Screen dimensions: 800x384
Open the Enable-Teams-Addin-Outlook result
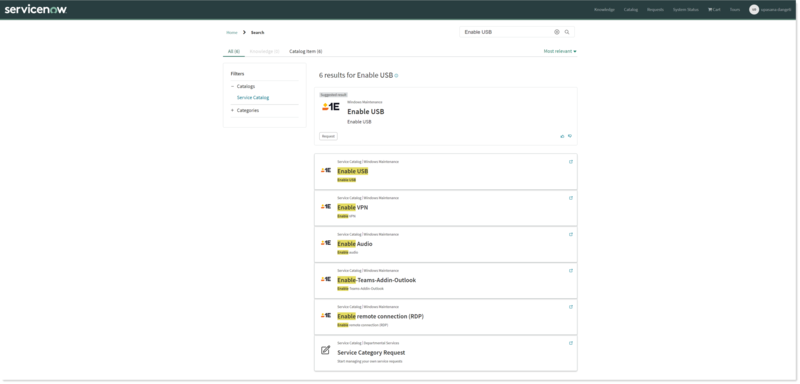tap(377, 280)
